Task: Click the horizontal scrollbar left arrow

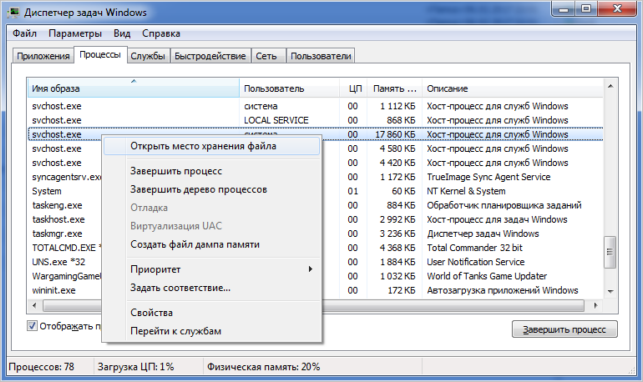Action: click(x=34, y=305)
